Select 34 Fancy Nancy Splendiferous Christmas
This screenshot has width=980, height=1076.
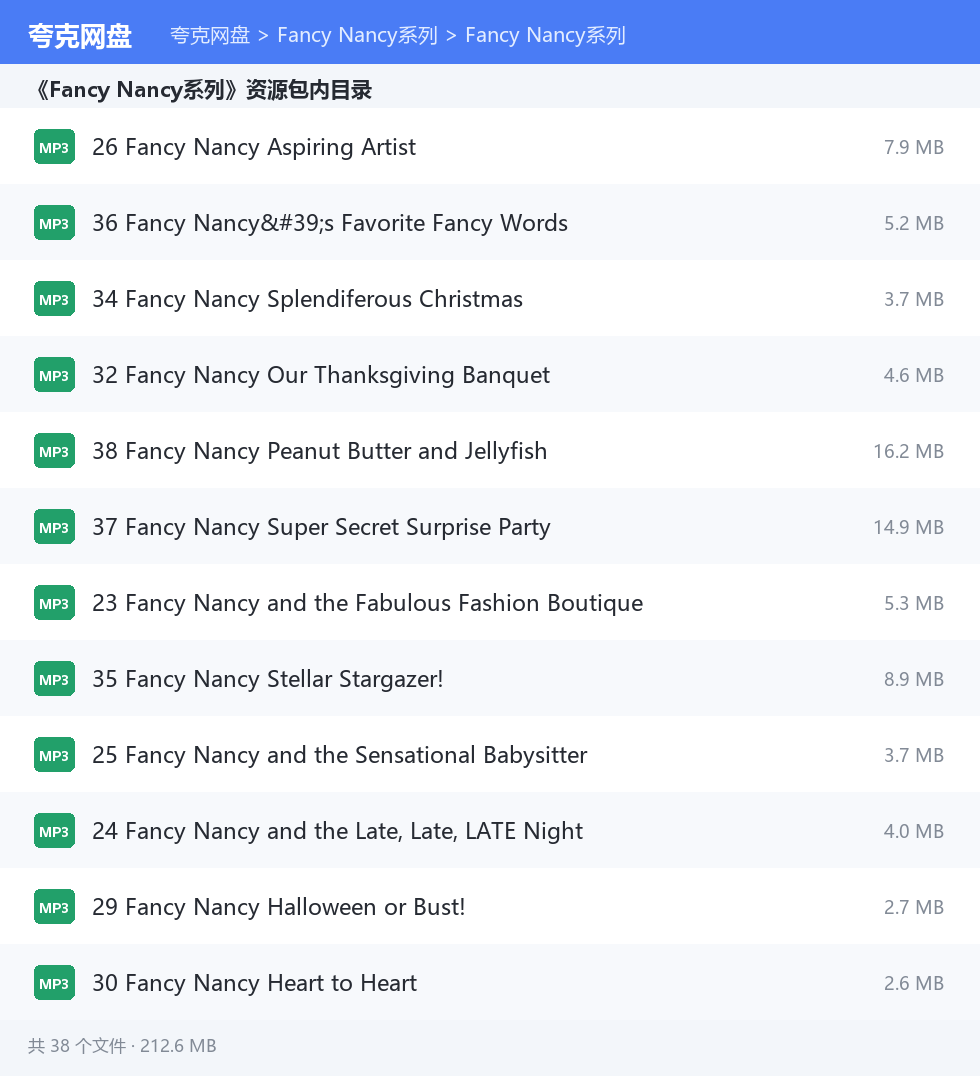307,299
